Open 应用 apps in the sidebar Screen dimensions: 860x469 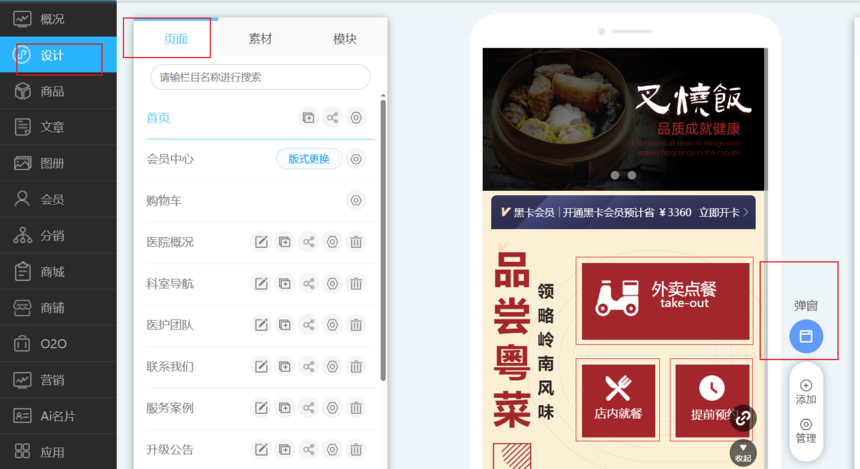tap(58, 452)
